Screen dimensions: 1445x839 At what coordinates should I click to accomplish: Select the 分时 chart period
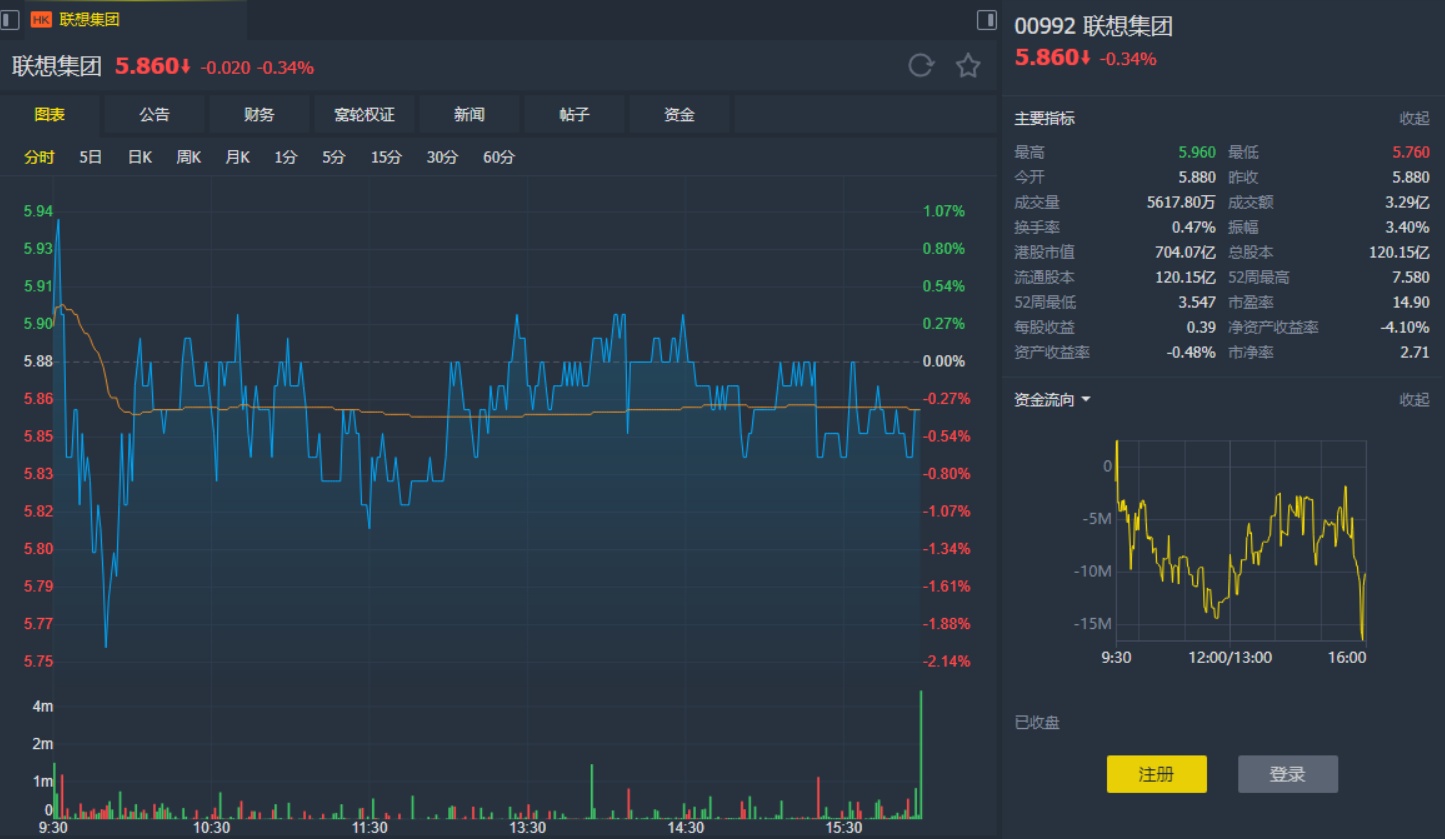[x=39, y=157]
